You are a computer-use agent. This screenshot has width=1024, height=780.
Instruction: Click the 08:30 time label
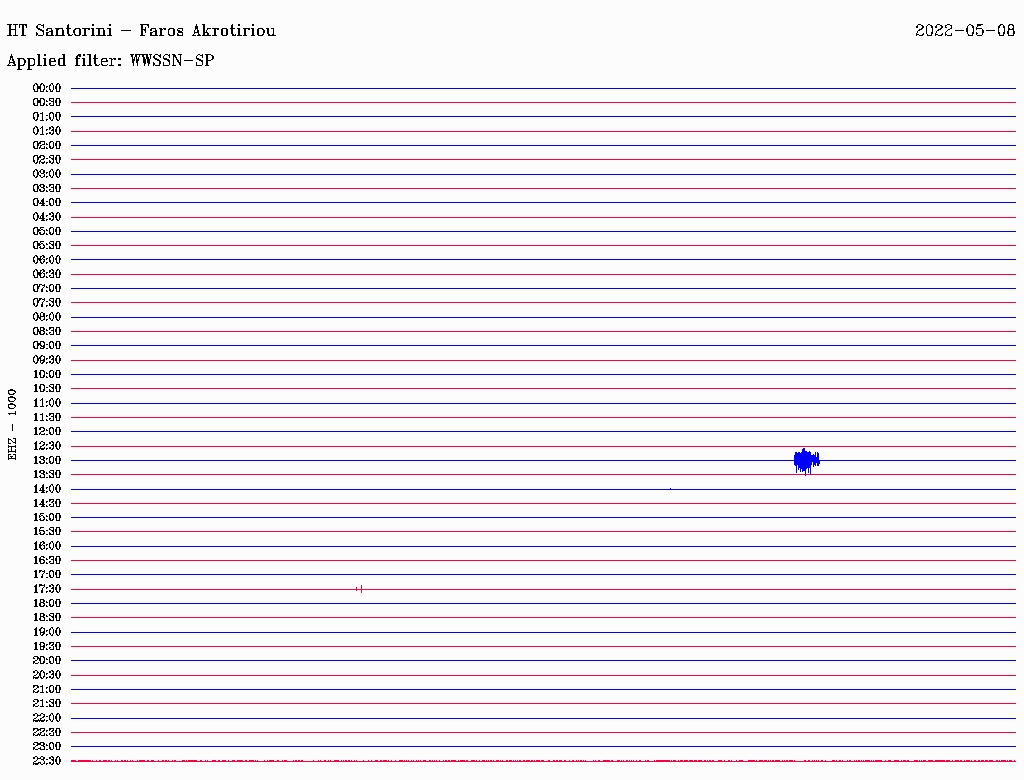tap(47, 331)
